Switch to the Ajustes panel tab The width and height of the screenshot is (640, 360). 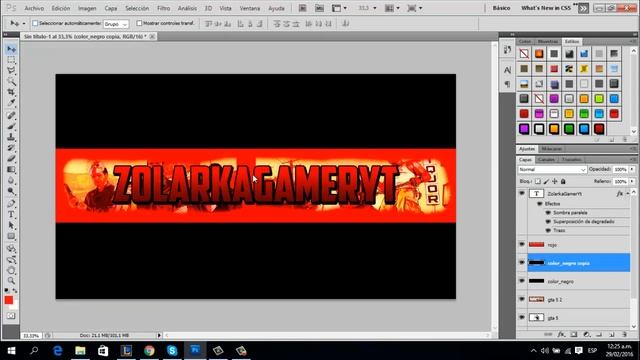pos(527,149)
